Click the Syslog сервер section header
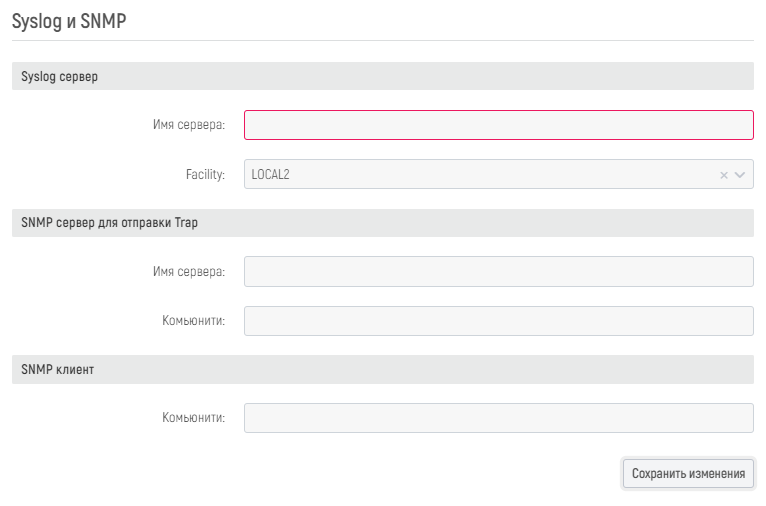The image size is (766, 506). (60, 77)
